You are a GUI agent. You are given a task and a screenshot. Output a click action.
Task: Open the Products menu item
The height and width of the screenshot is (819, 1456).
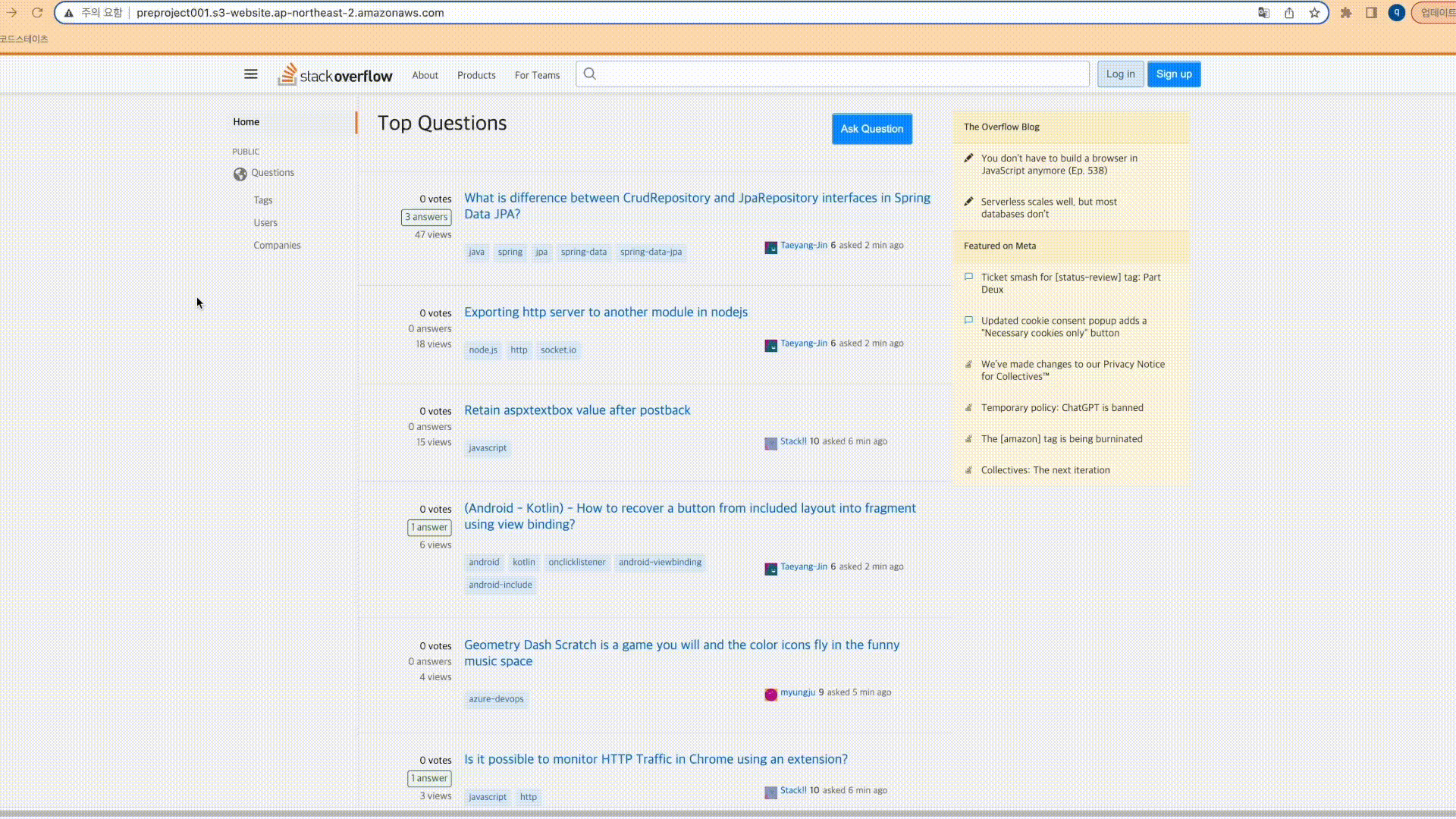tap(476, 75)
